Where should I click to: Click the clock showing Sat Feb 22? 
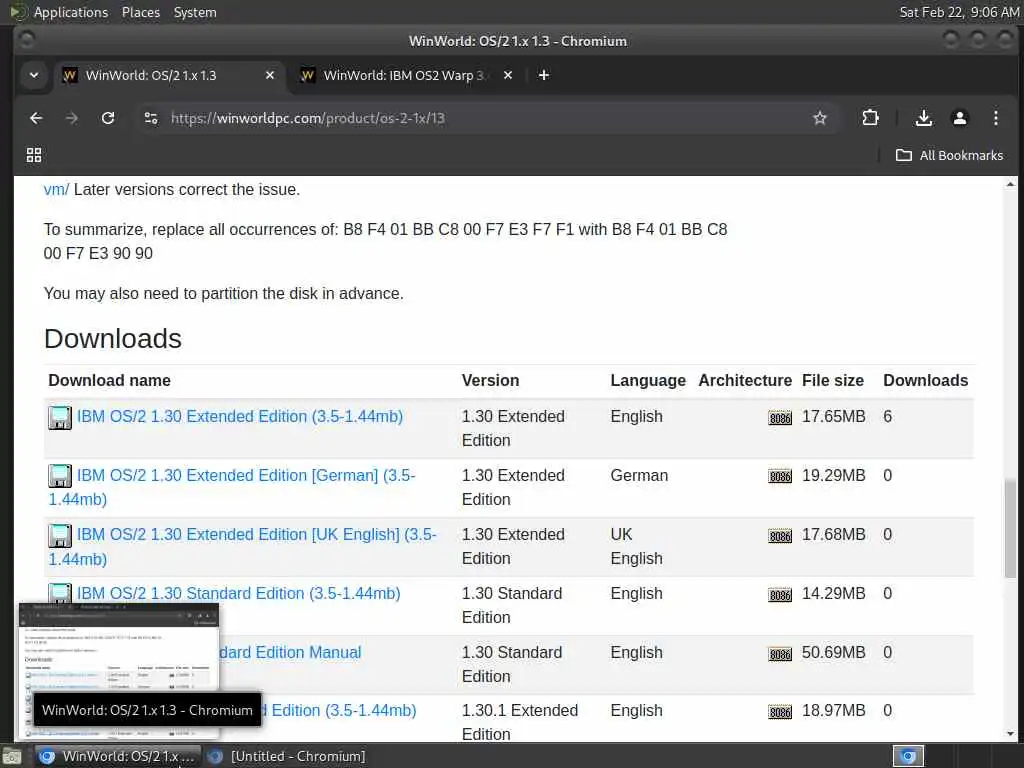click(x=959, y=12)
